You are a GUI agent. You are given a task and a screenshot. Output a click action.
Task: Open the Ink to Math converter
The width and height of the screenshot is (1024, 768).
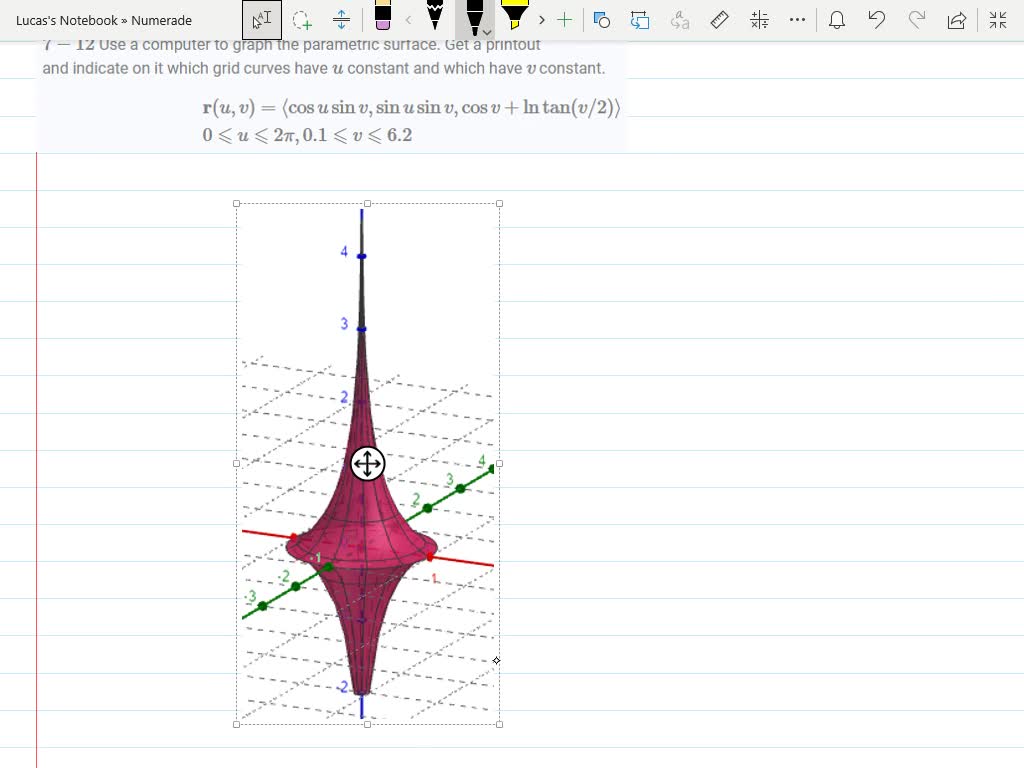point(759,19)
